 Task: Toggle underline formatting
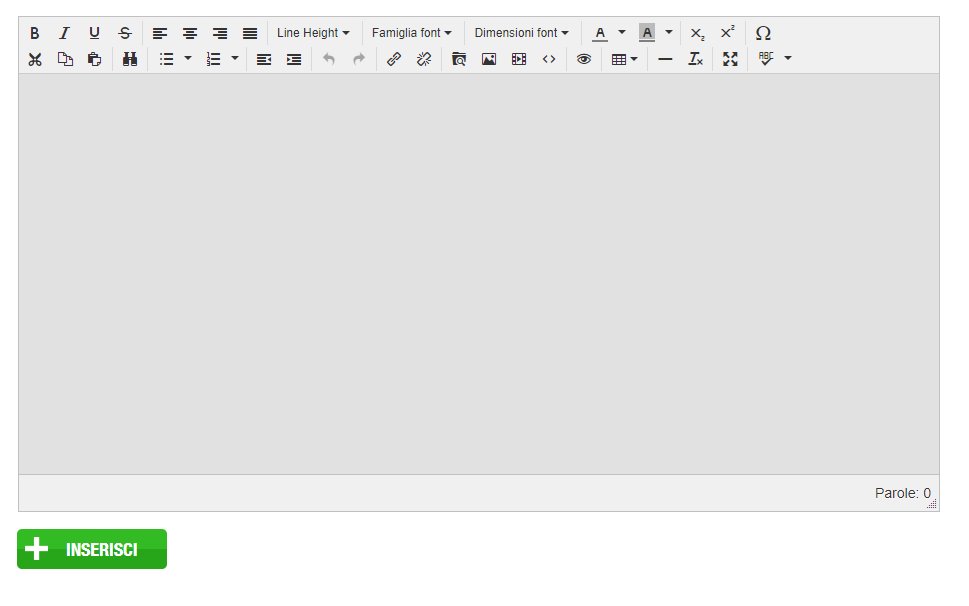(x=94, y=33)
